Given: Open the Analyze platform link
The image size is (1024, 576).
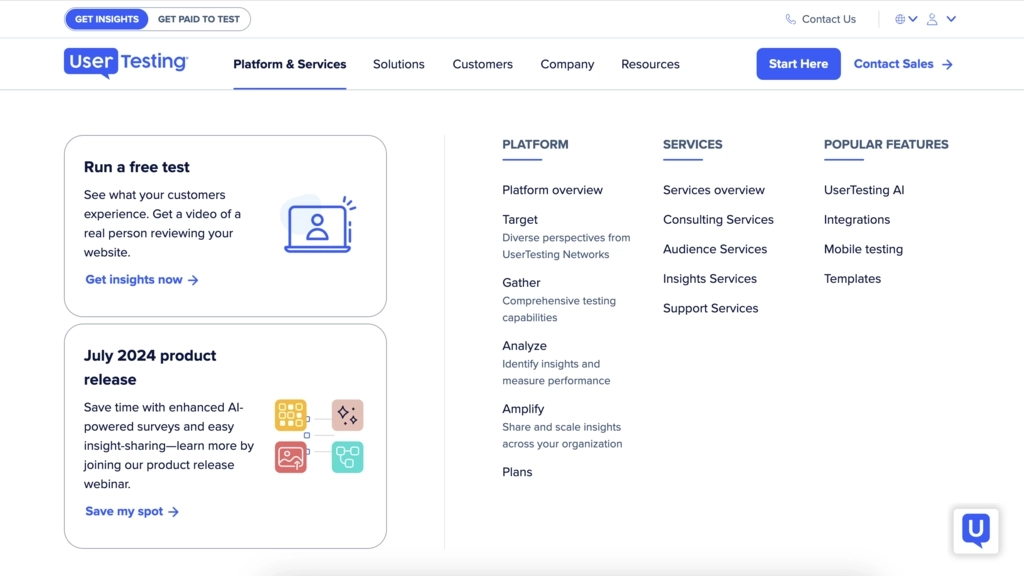Looking at the screenshot, I should pyautogui.click(x=524, y=345).
